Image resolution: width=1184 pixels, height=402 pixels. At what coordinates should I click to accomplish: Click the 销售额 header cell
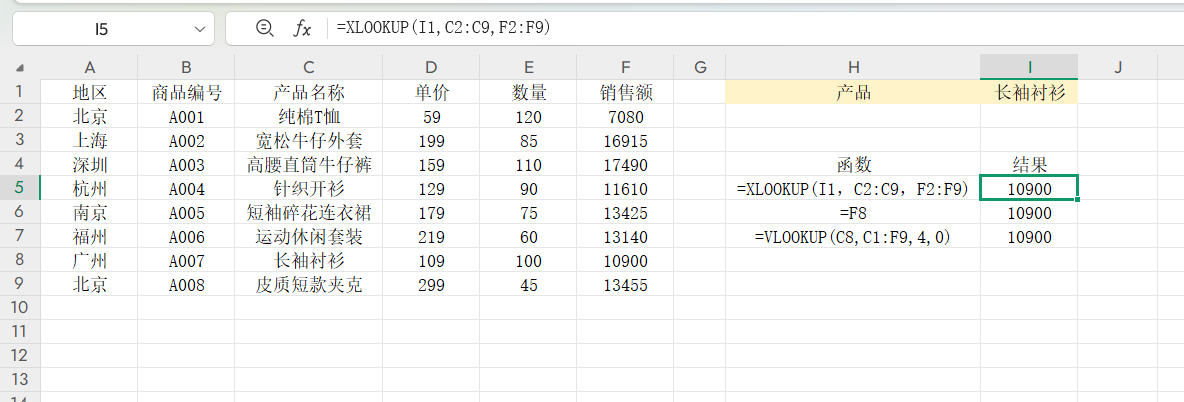(x=625, y=93)
